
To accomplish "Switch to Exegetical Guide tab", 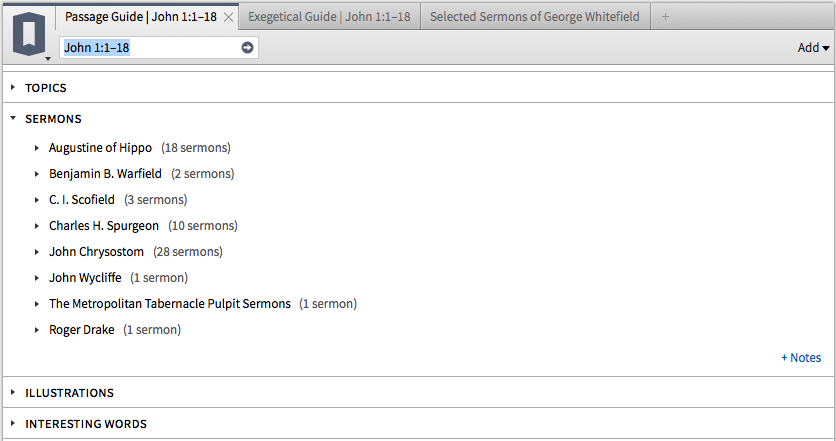I will pos(329,17).
